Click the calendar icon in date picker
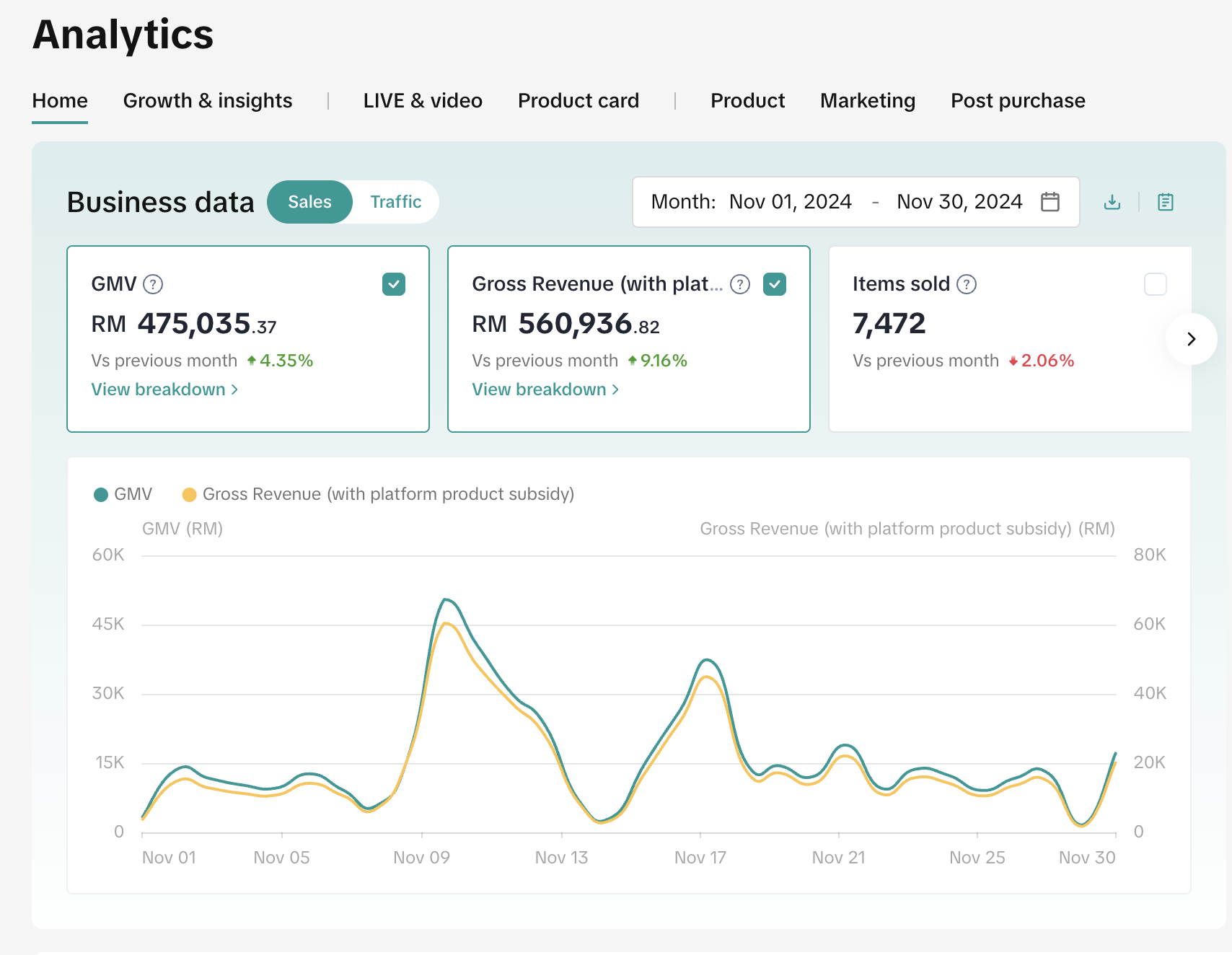The width and height of the screenshot is (1232, 955). tap(1050, 202)
